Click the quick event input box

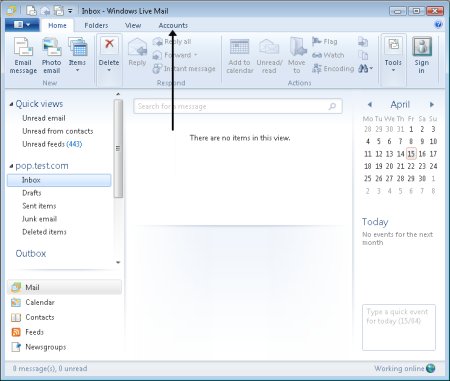click(399, 327)
